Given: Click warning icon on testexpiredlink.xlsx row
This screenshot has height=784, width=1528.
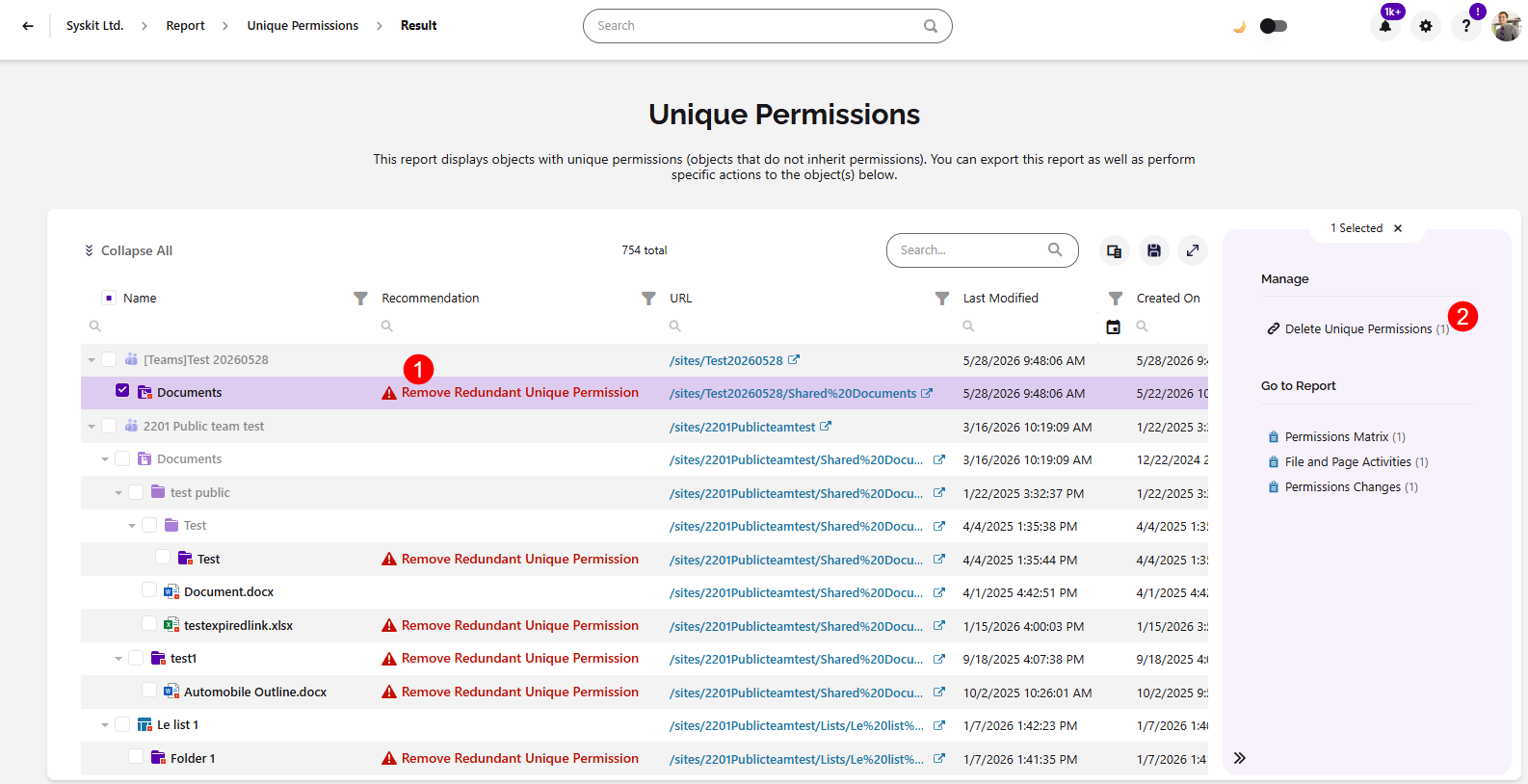Looking at the screenshot, I should point(389,626).
